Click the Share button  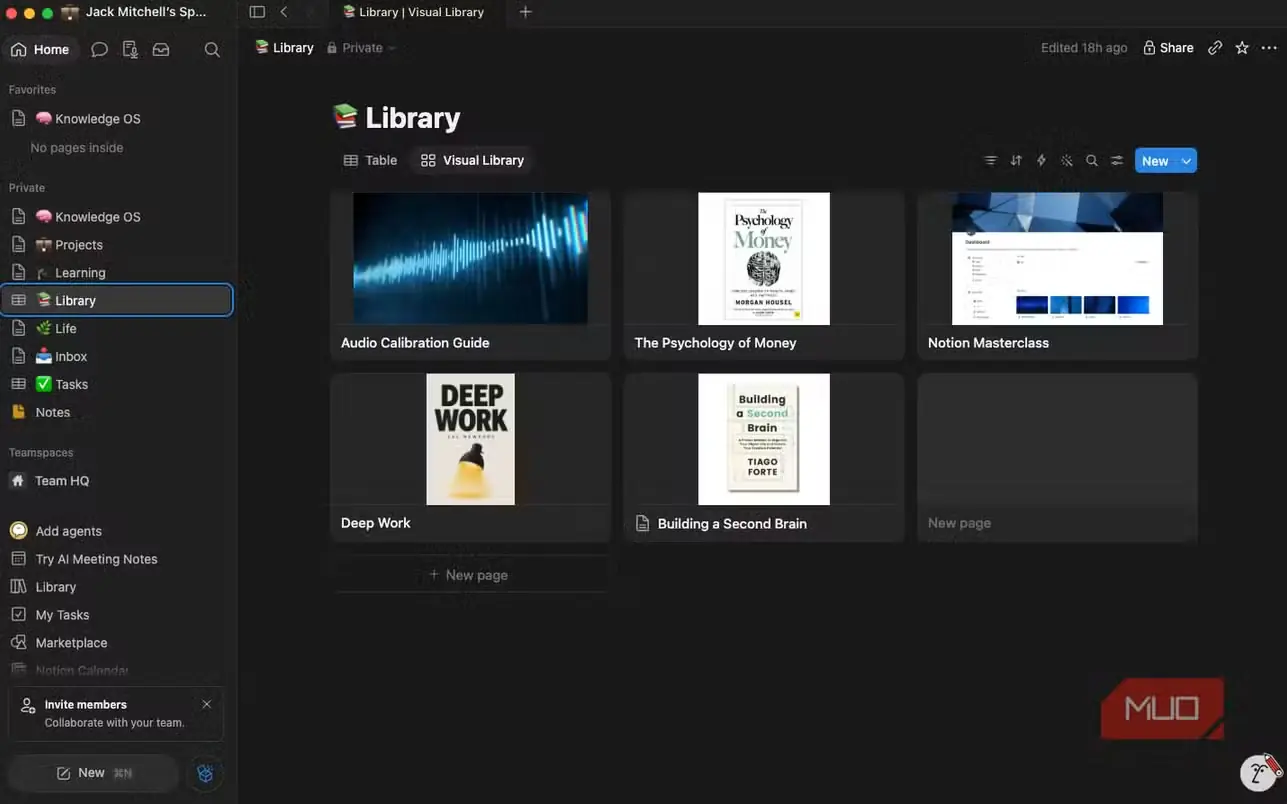pos(1168,47)
